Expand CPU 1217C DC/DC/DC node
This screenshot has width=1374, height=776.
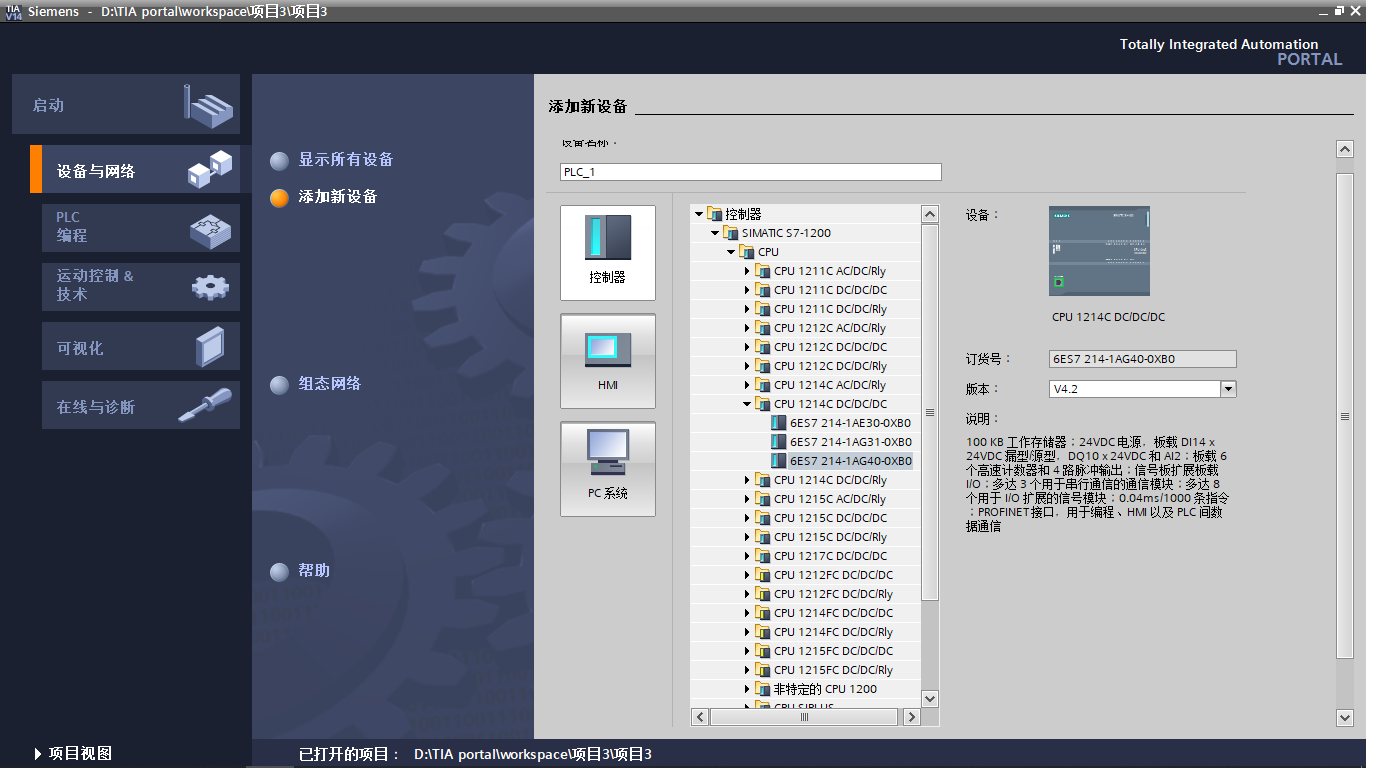pyautogui.click(x=747, y=556)
